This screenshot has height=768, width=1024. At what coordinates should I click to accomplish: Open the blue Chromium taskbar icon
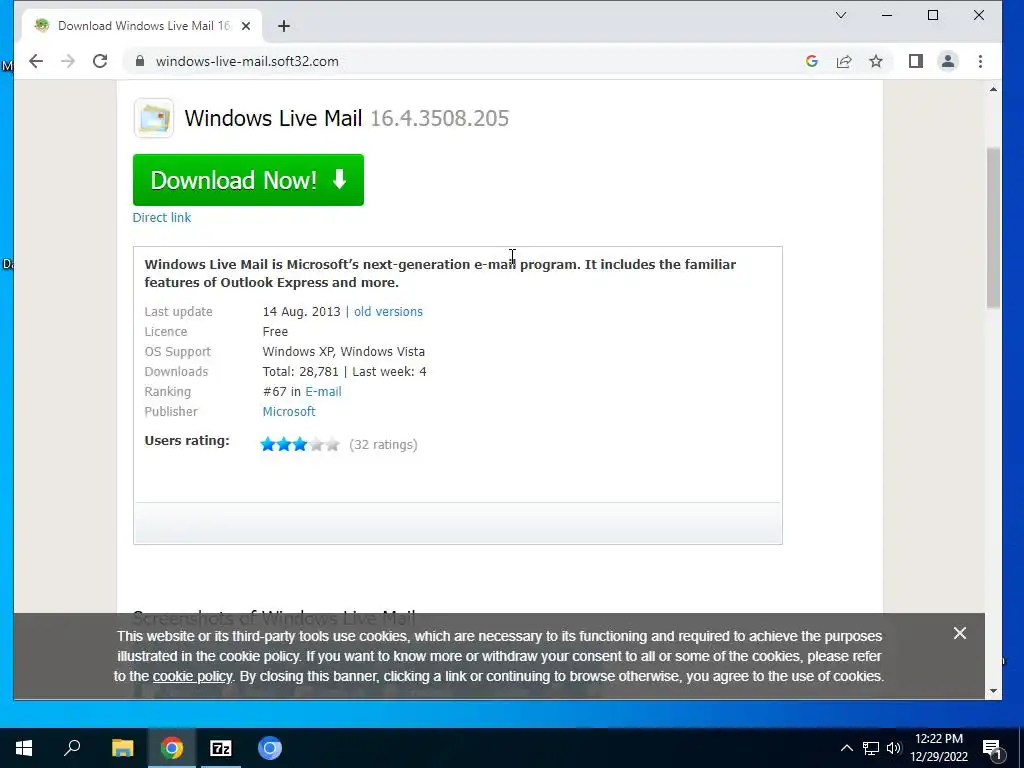tap(270, 748)
